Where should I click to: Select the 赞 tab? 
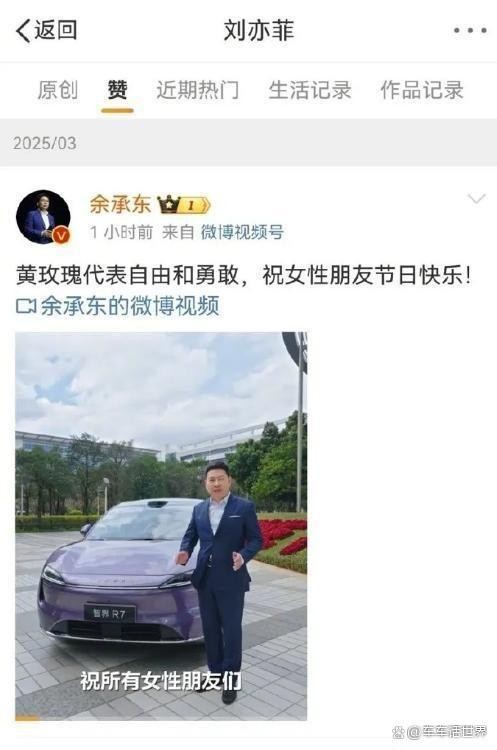(x=117, y=90)
